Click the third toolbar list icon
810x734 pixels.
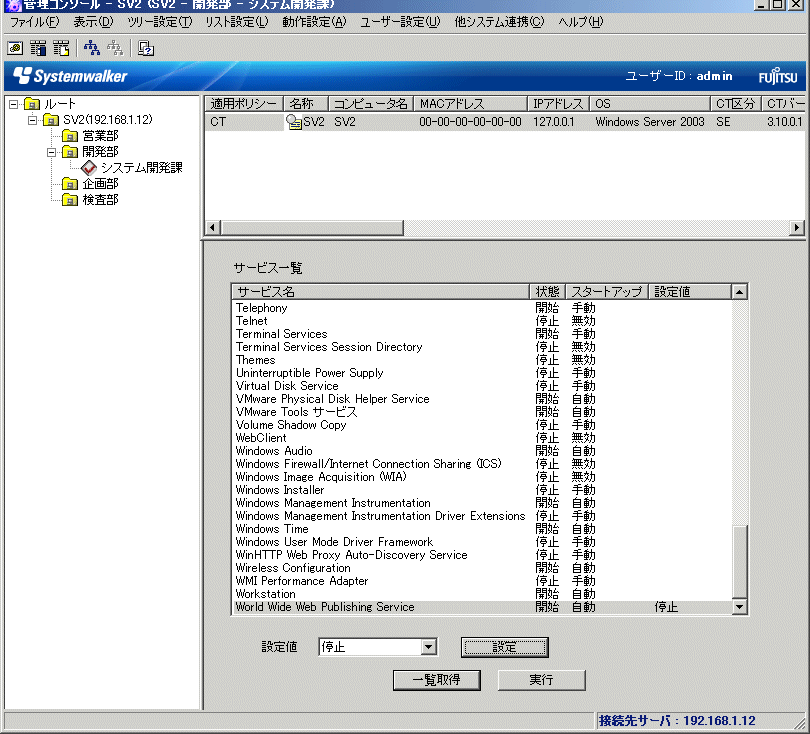[x=60, y=47]
